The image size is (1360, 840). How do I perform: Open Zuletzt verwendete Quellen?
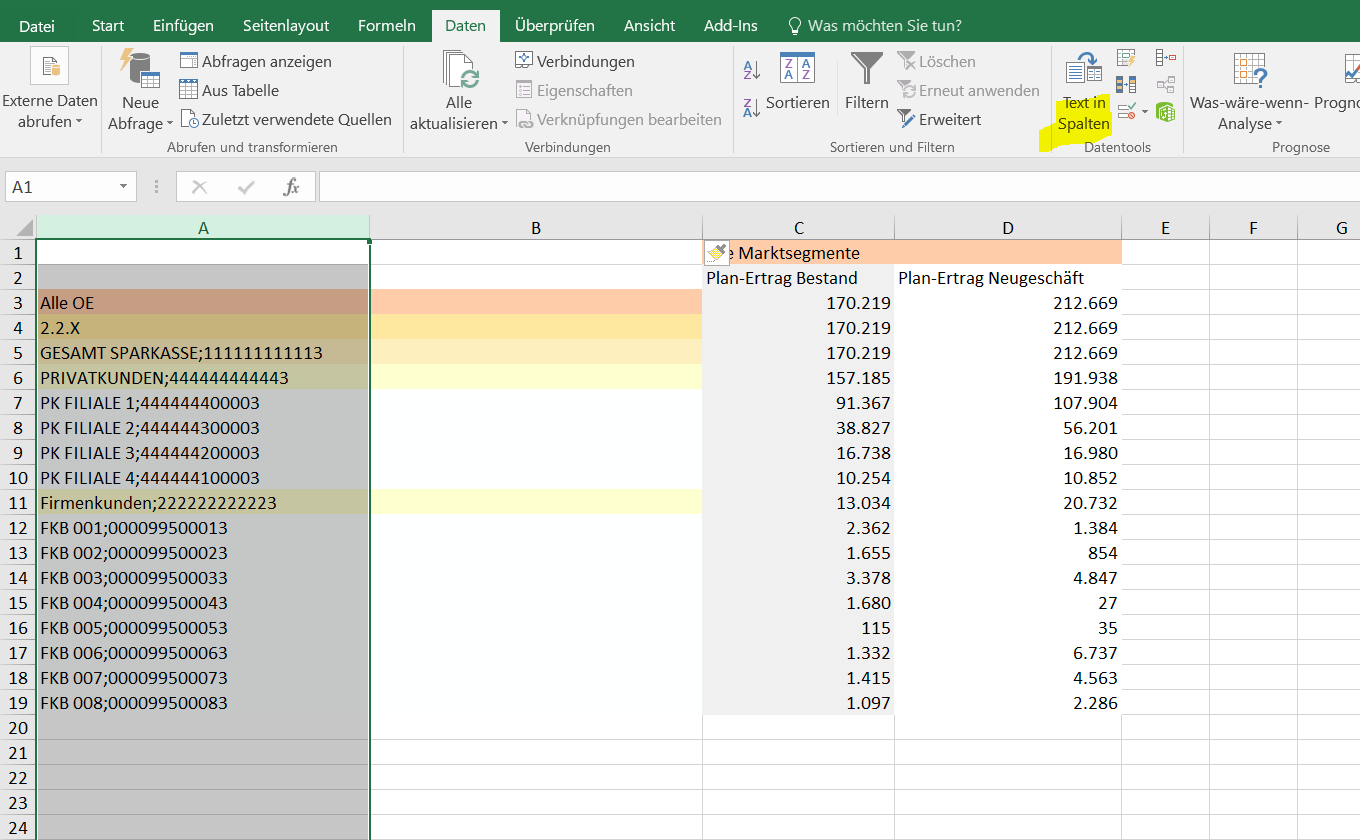coord(286,119)
